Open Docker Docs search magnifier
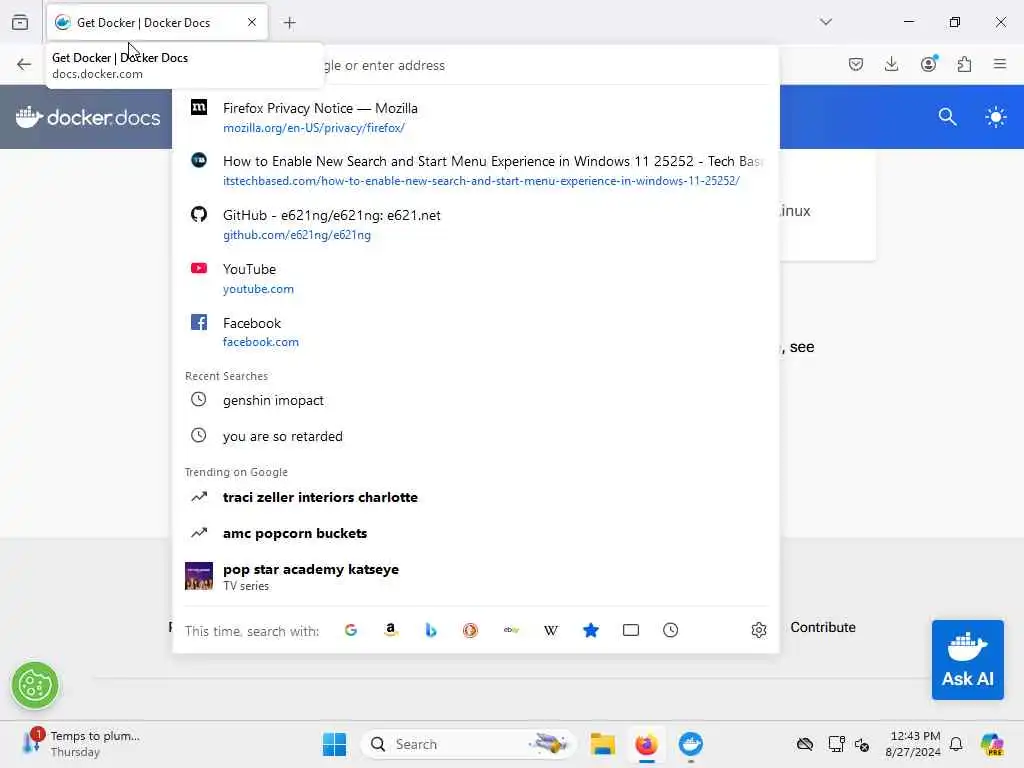Screen dimensions: 1024x768 (947, 117)
